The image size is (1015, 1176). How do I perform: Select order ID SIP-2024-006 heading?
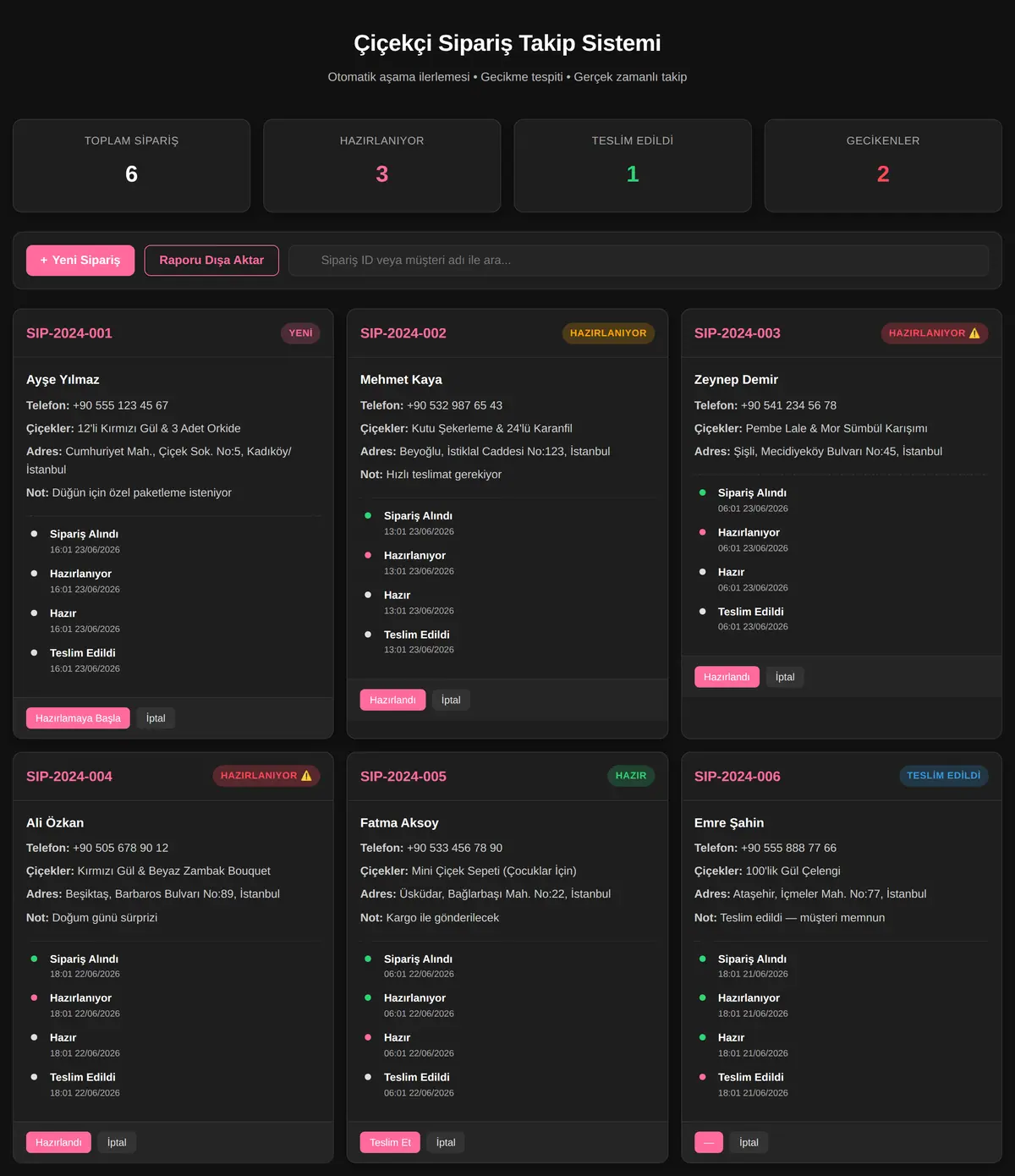(x=738, y=777)
